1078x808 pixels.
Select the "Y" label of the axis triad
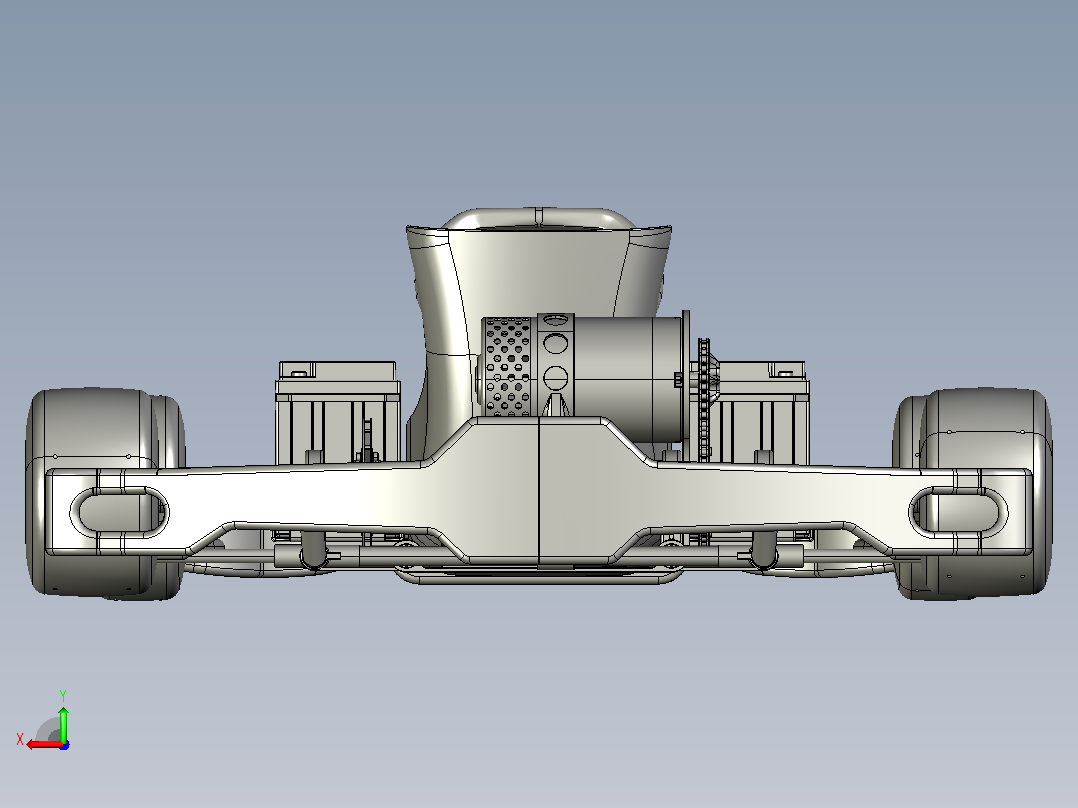pyautogui.click(x=63, y=696)
